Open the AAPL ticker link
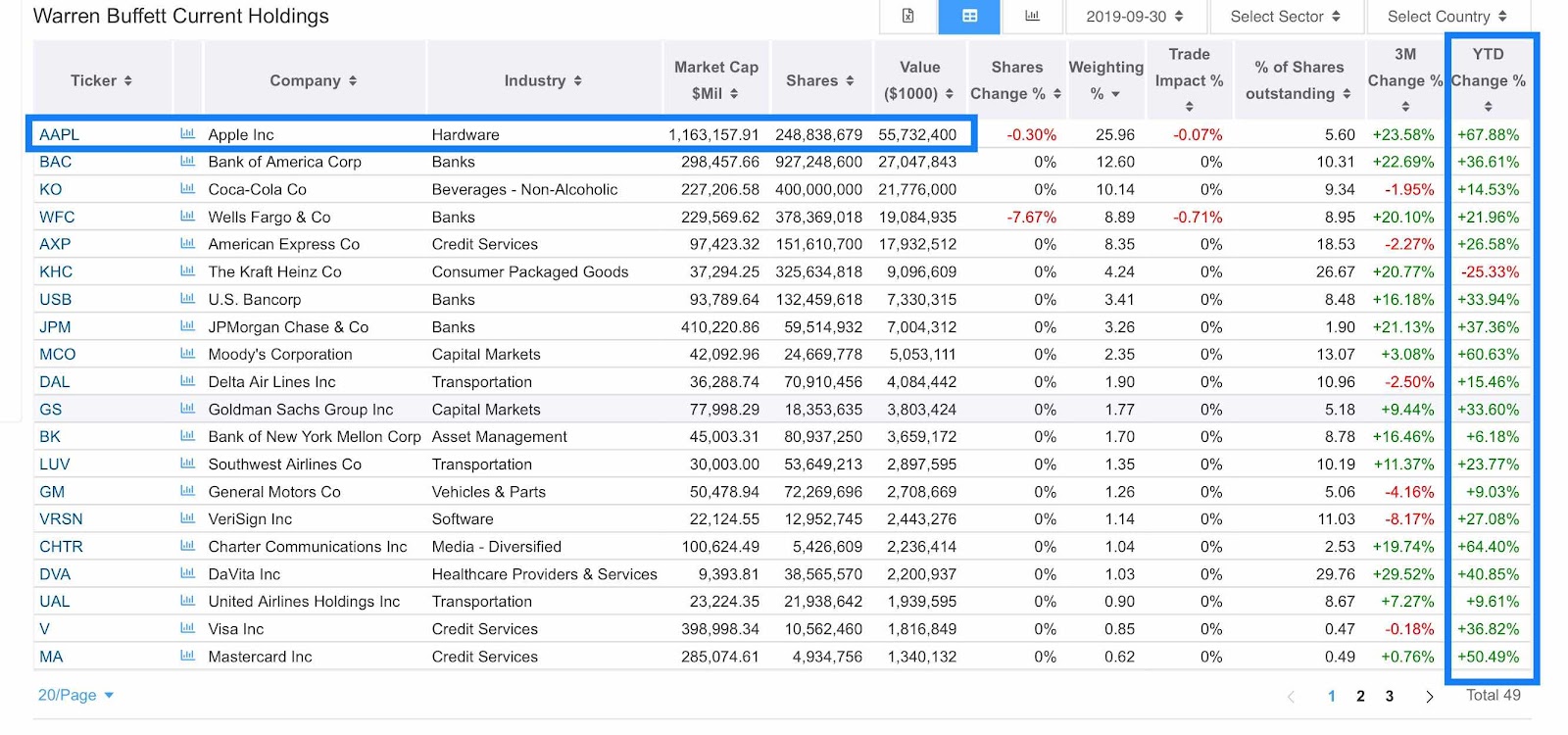 [59, 134]
